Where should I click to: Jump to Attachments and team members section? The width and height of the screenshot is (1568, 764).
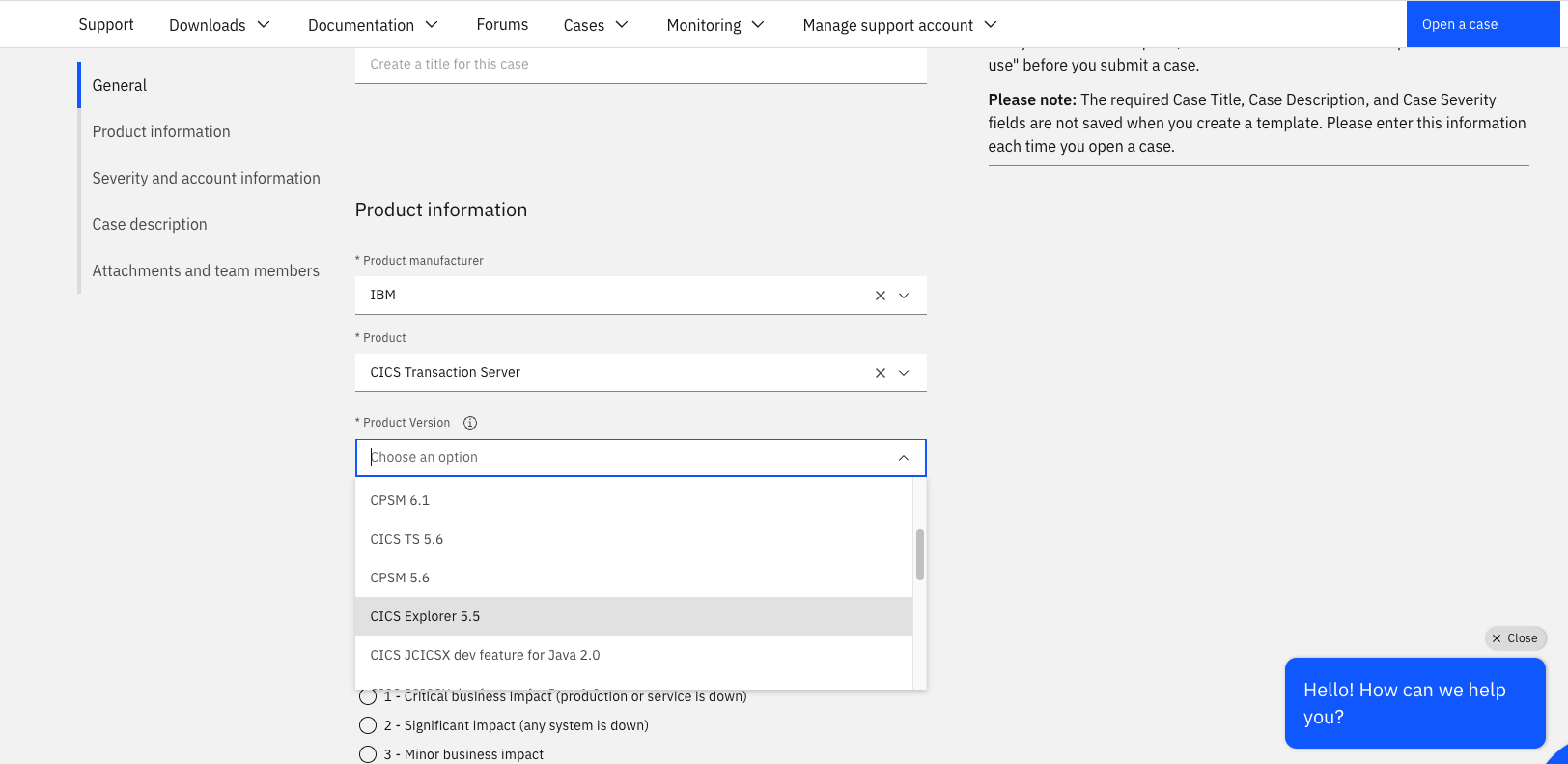point(206,270)
